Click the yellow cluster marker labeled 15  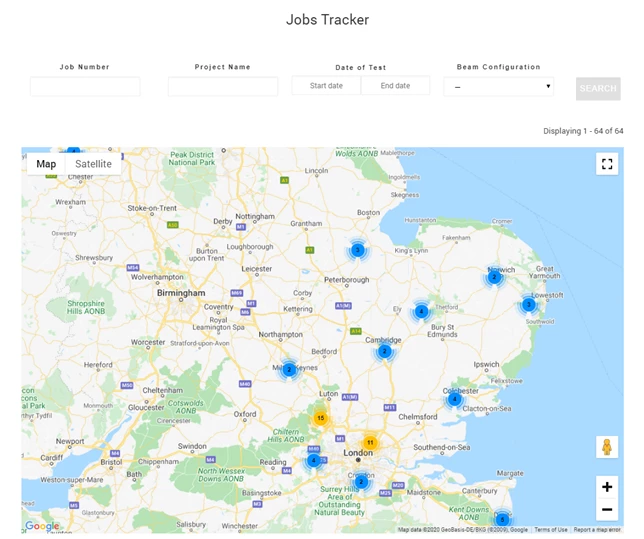click(320, 418)
